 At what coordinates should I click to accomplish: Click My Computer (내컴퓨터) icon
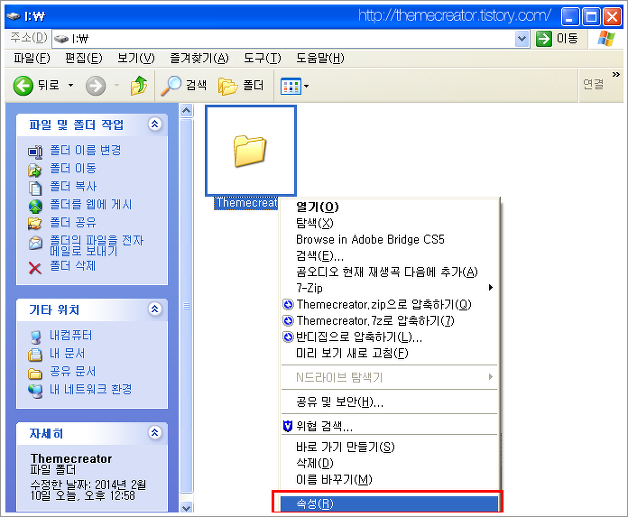[36, 337]
